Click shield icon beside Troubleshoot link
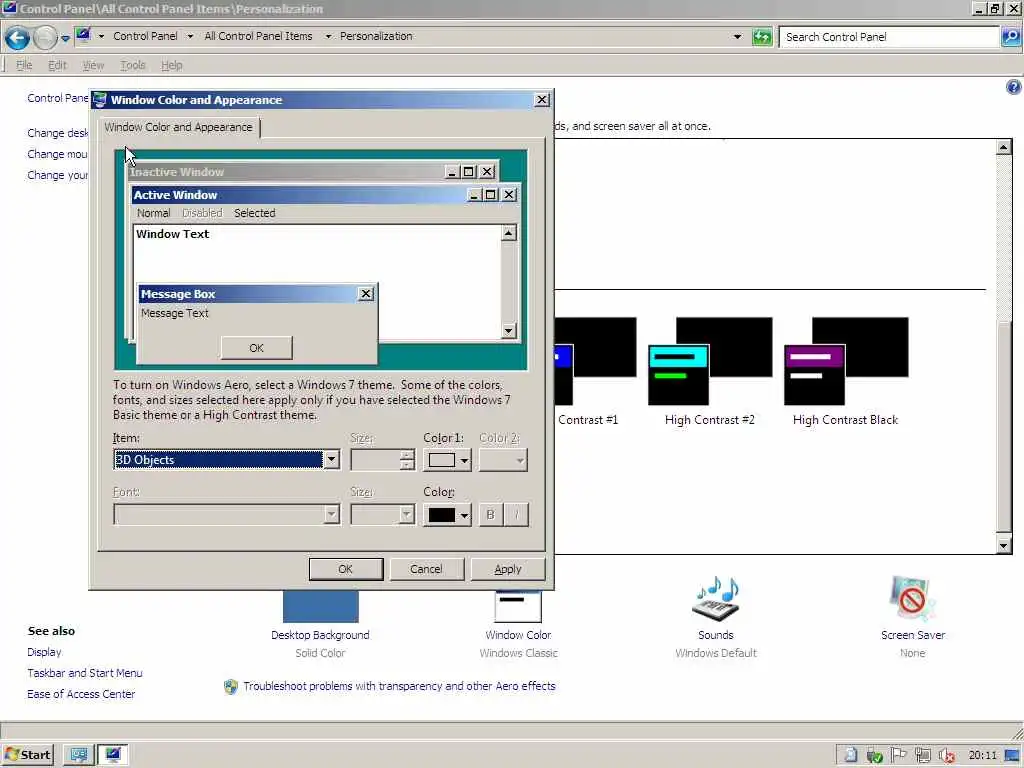Image resolution: width=1024 pixels, height=768 pixels. [x=231, y=686]
